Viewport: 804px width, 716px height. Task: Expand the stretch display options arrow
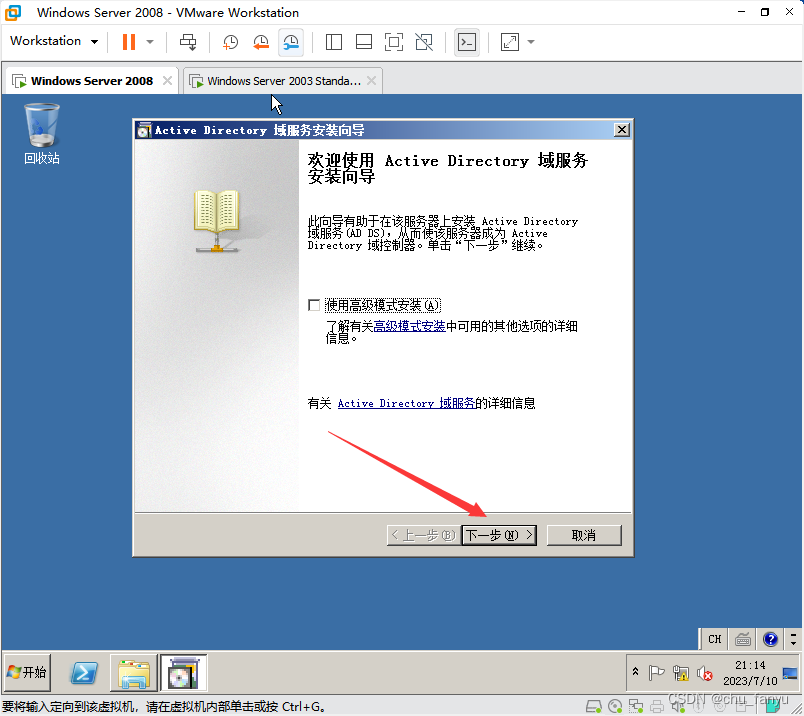click(x=531, y=42)
